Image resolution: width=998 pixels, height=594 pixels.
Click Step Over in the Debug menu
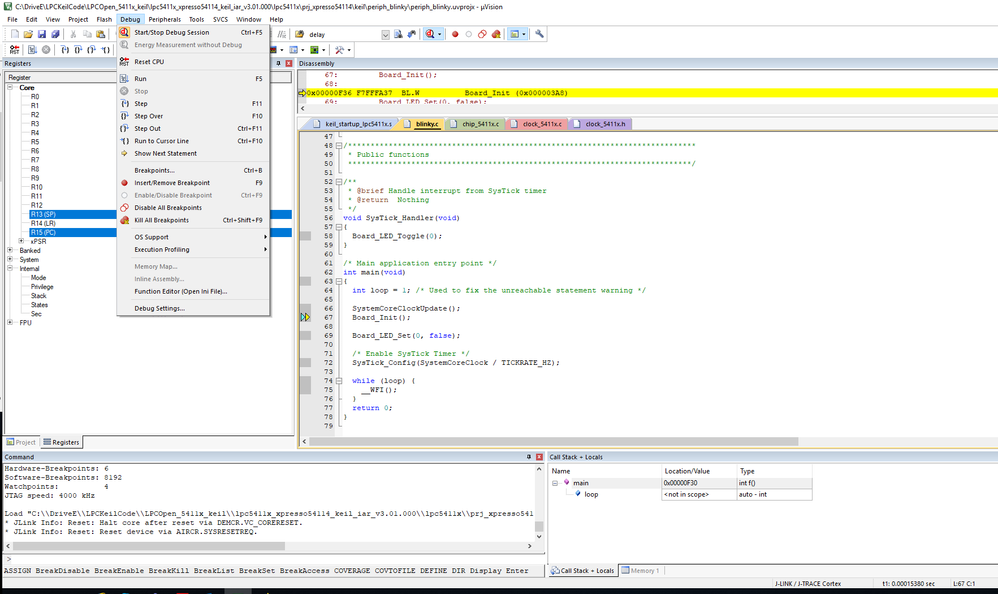(148, 116)
